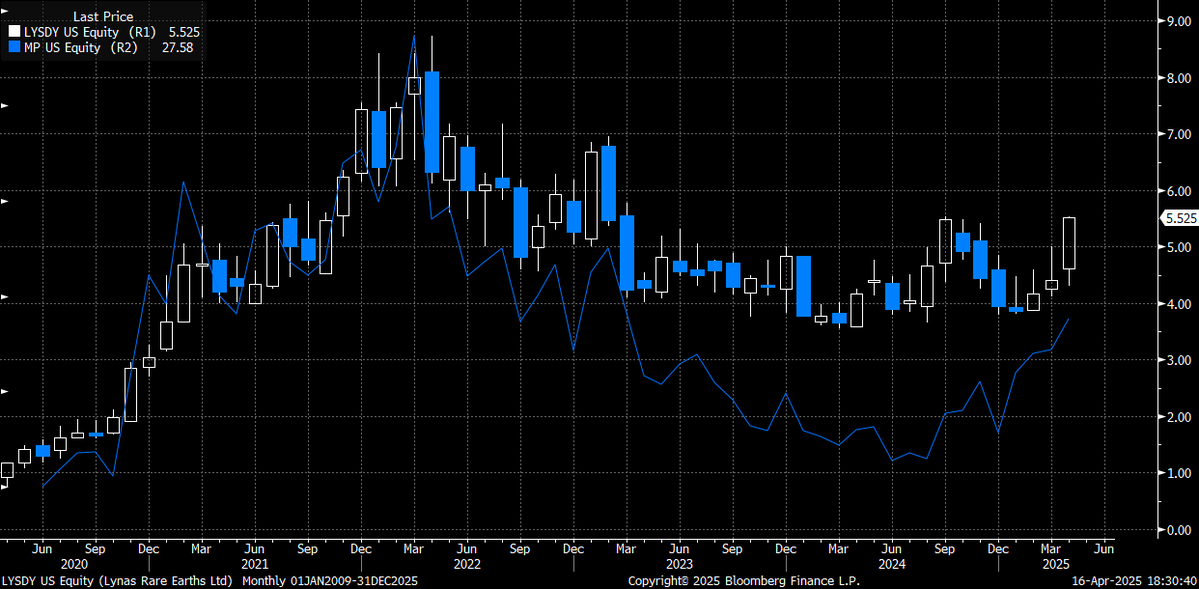Click the 0.00 y-axis label

tap(1178, 529)
